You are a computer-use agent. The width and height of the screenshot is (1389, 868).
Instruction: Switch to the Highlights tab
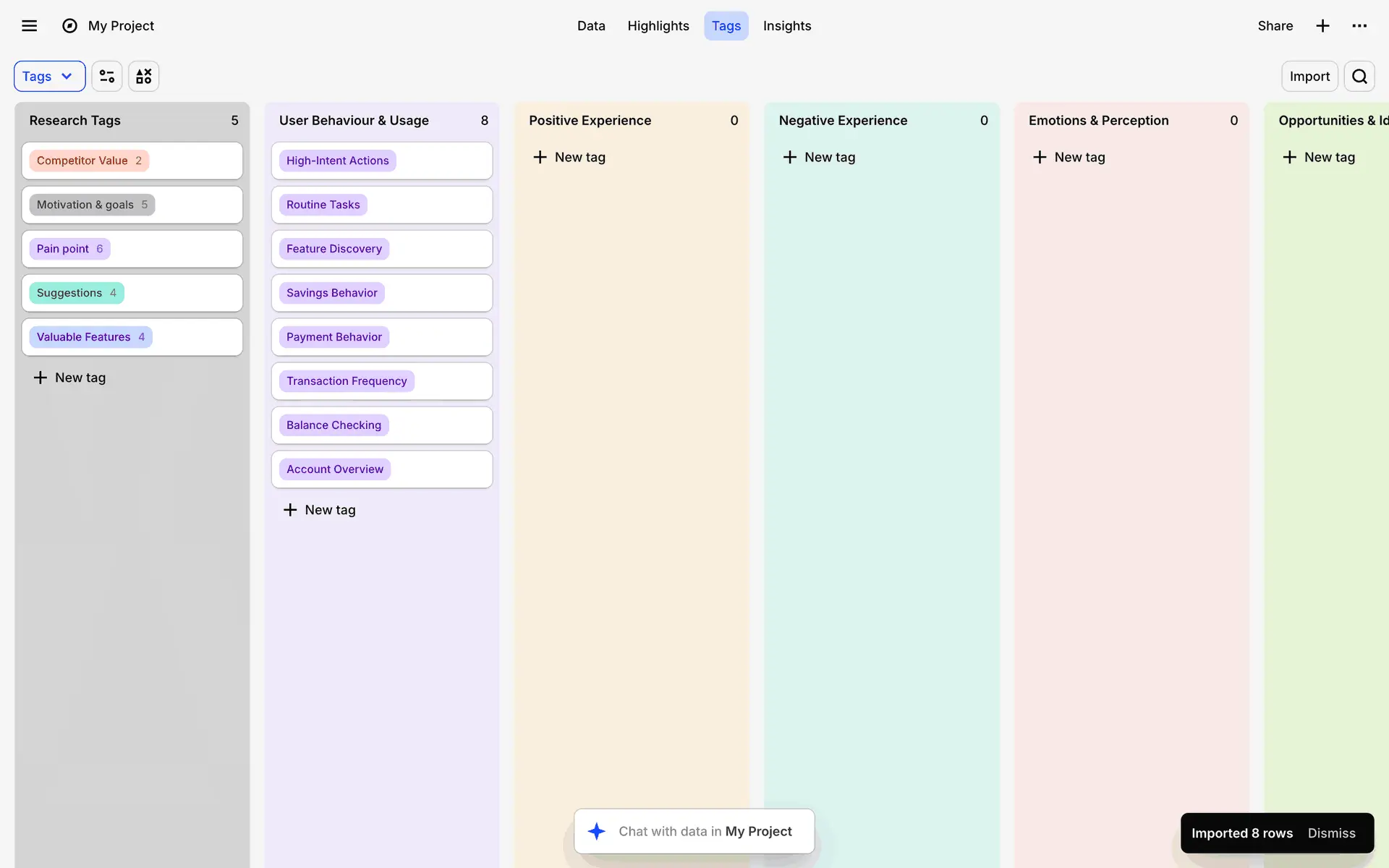658,26
